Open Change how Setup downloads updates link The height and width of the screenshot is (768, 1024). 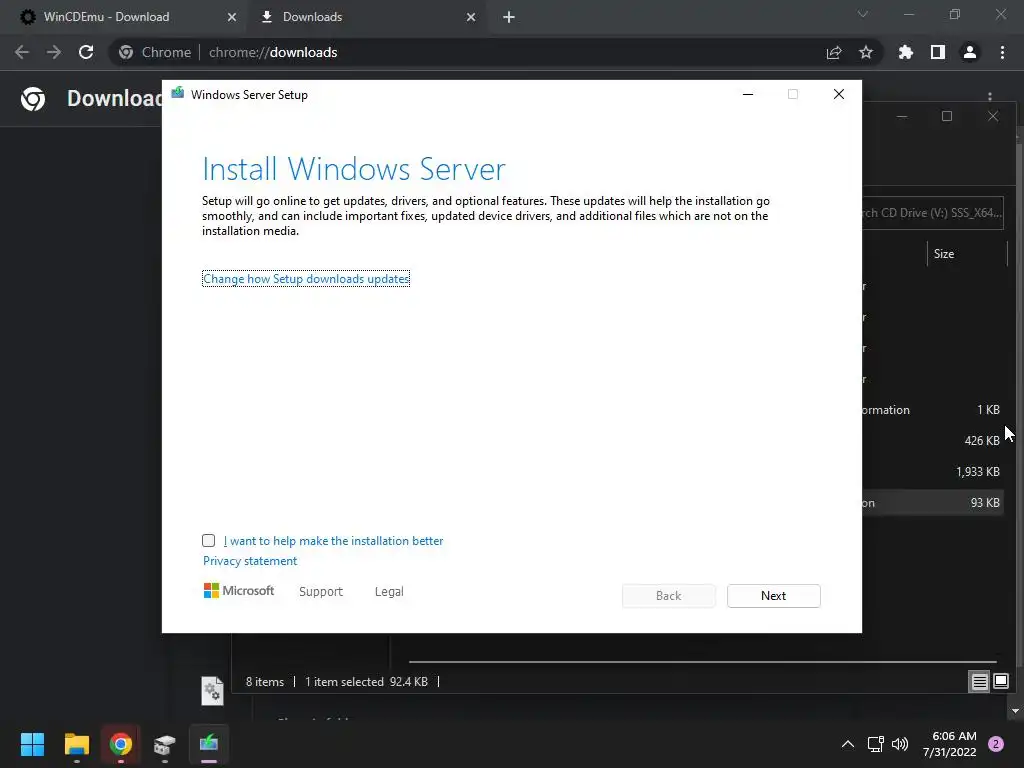point(306,279)
